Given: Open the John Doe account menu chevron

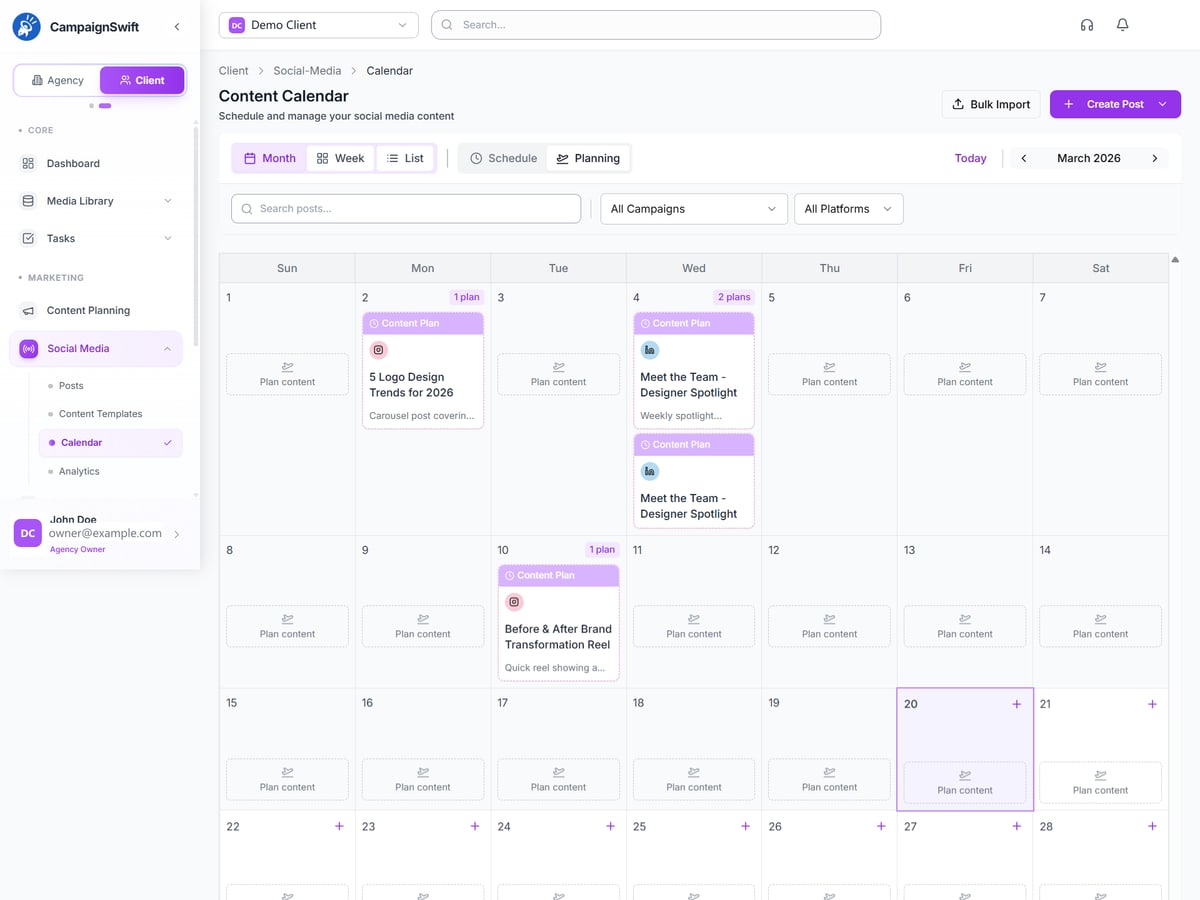Looking at the screenshot, I should pyautogui.click(x=177, y=534).
